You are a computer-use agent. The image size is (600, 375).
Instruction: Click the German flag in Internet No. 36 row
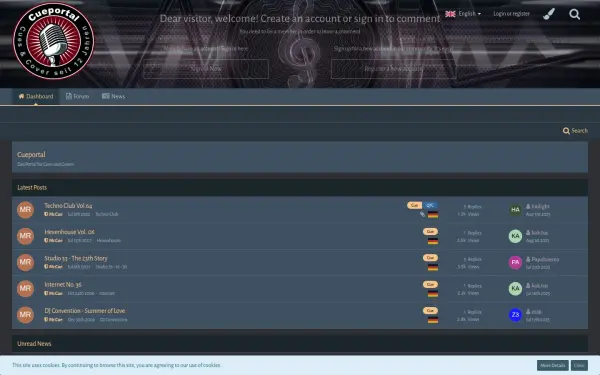(x=433, y=294)
